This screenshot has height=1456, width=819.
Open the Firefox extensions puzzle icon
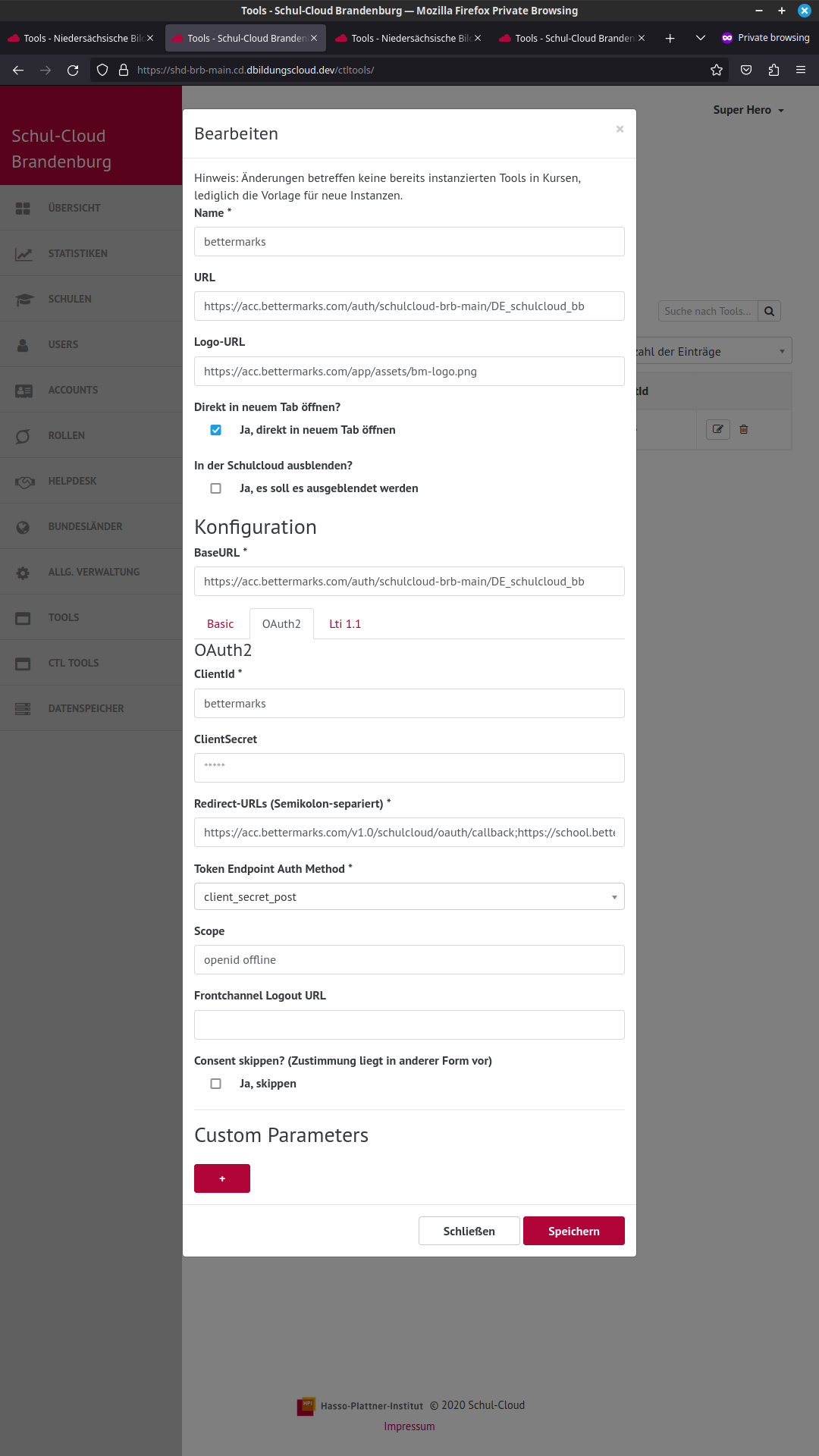tap(773, 70)
